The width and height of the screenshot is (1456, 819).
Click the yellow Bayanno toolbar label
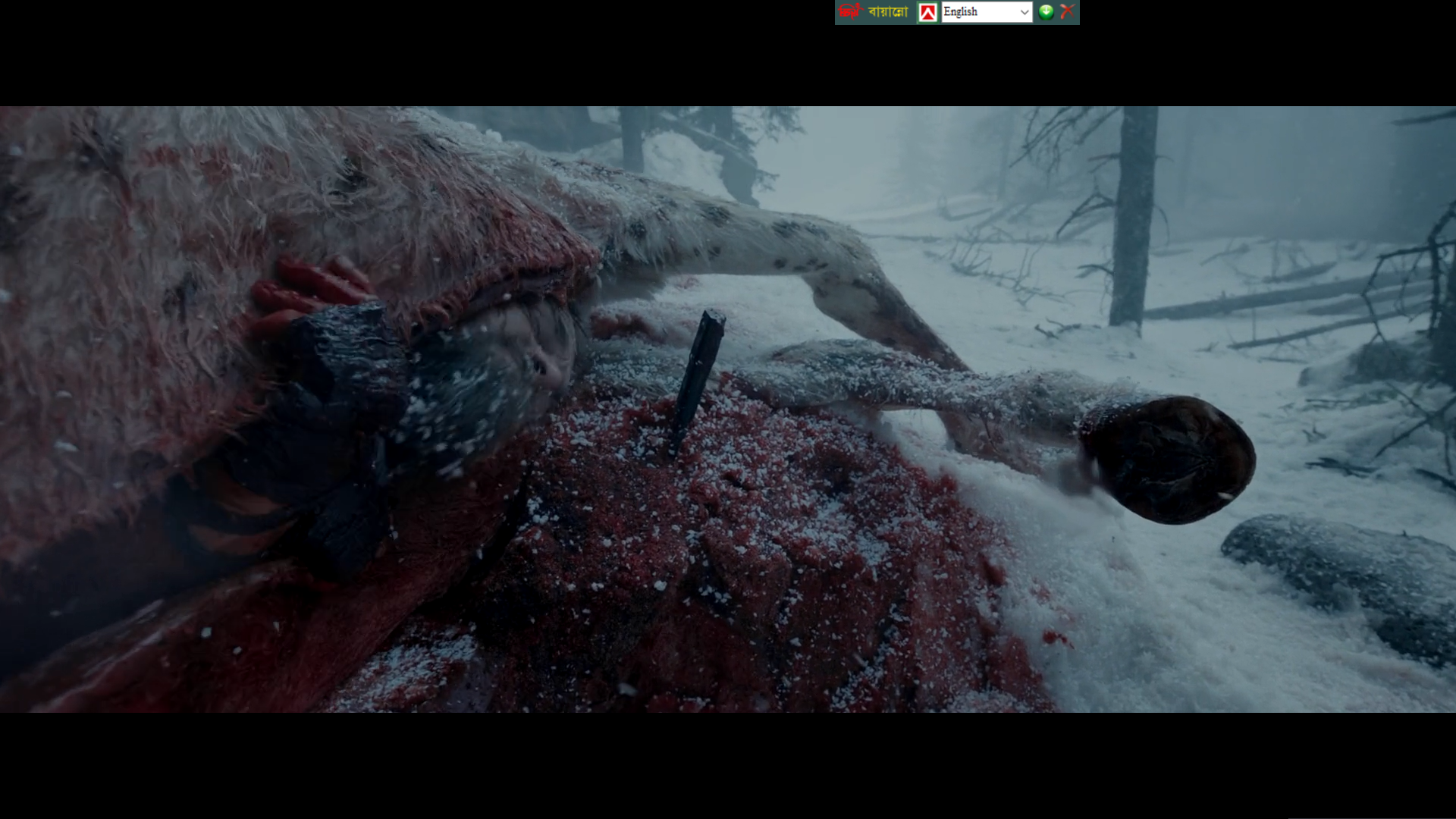pos(888,11)
